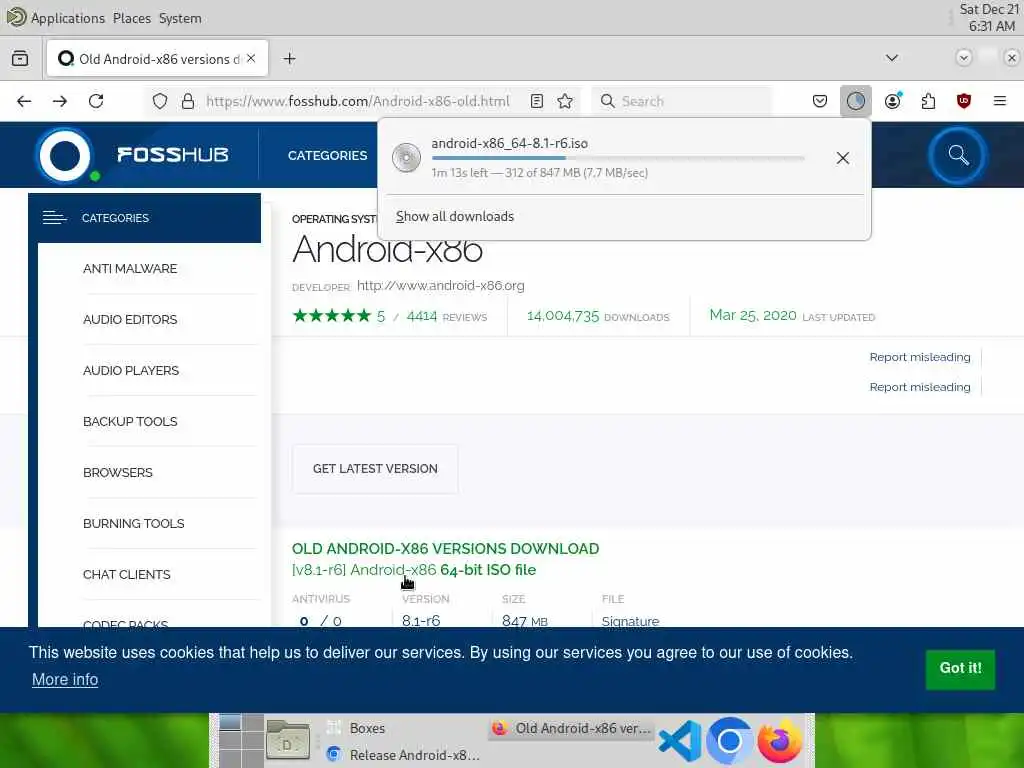Show site security lock info

(188, 101)
